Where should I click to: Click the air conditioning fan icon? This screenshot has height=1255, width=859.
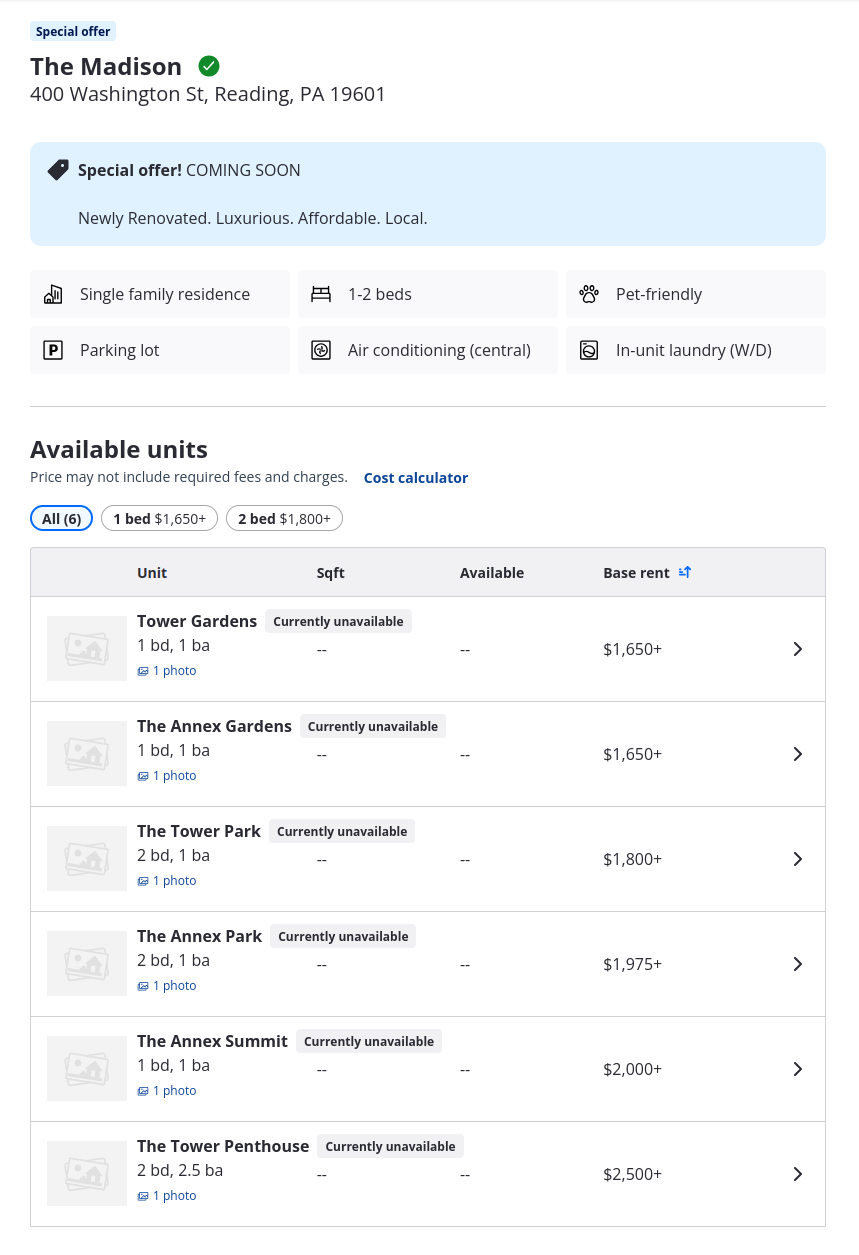click(x=321, y=350)
